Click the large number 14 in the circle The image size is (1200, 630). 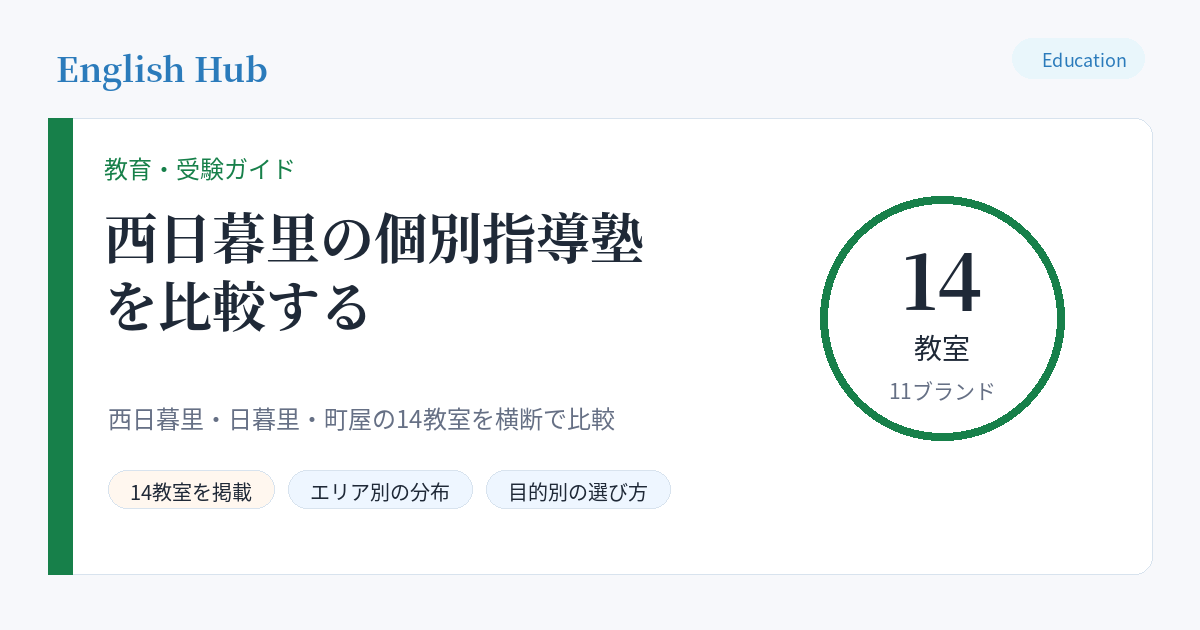click(x=942, y=283)
